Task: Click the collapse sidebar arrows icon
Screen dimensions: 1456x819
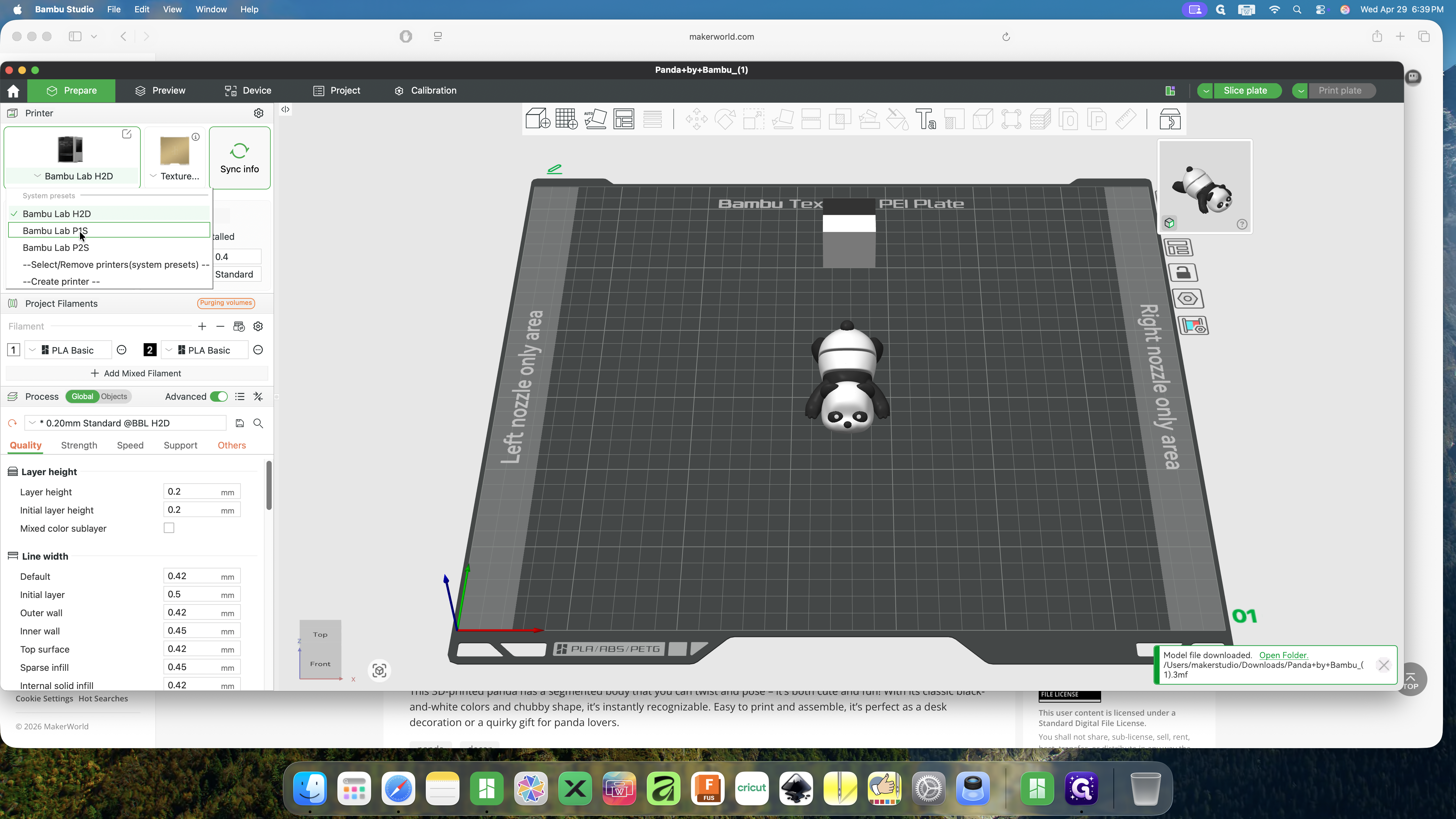Action: click(x=285, y=109)
